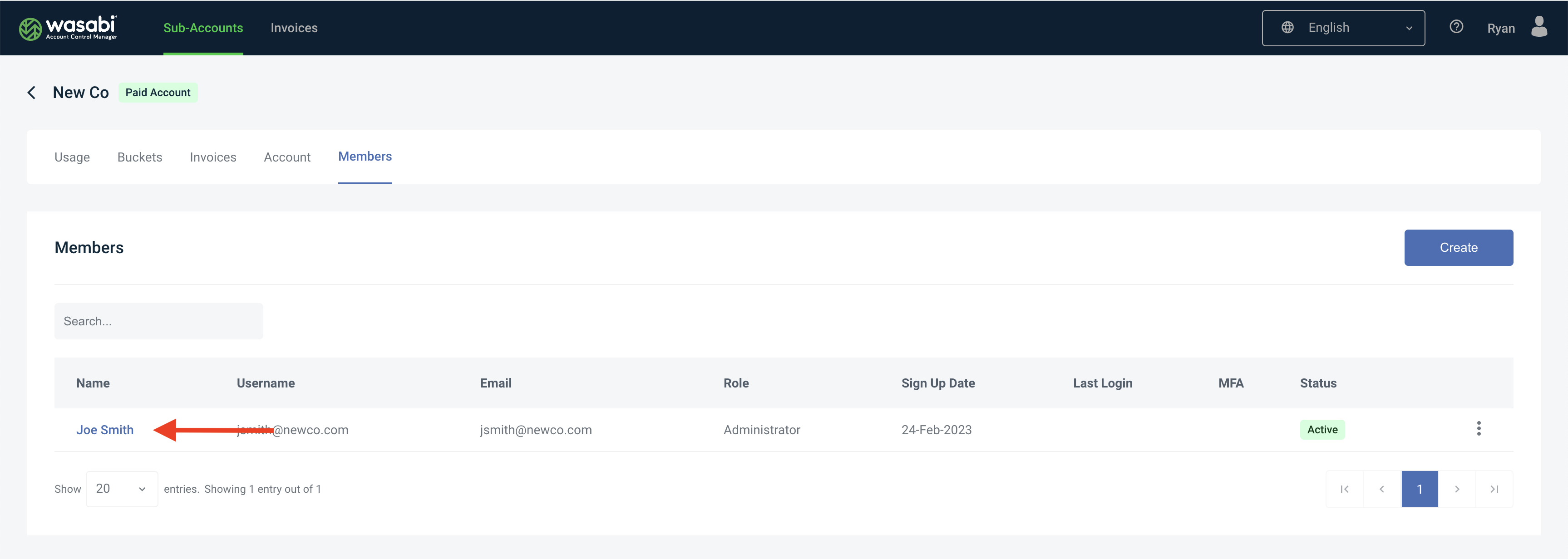Select the Usage tab
The width and height of the screenshot is (1568, 559).
71,157
